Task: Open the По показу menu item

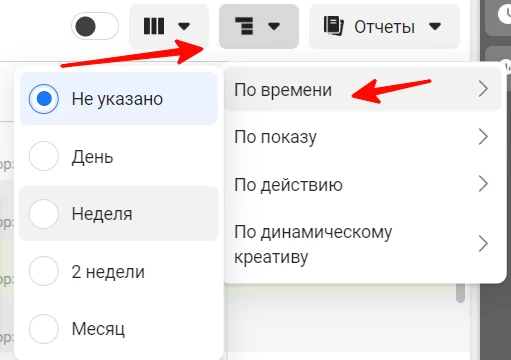Action: coord(363,137)
